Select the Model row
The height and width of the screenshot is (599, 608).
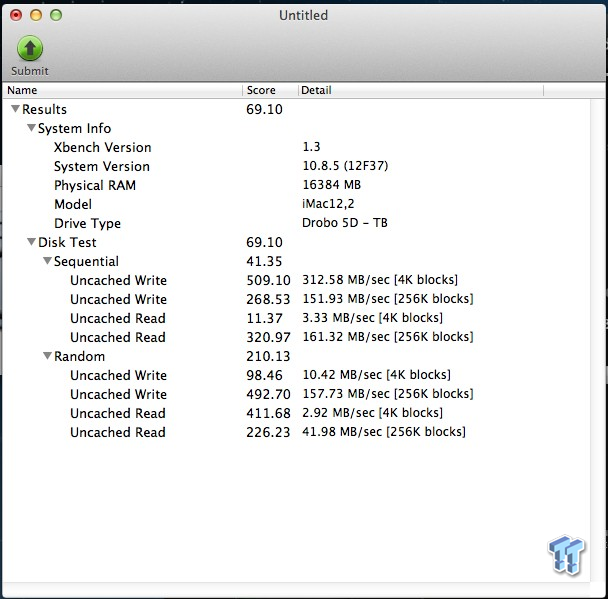coord(296,204)
